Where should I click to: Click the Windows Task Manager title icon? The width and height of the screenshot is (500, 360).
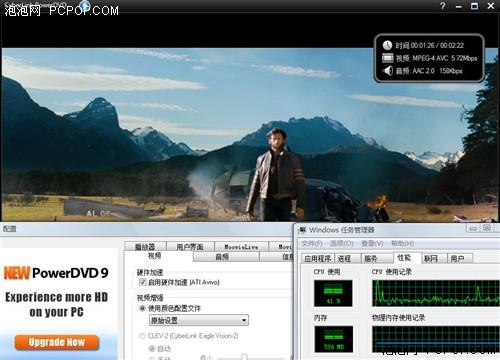302,230
